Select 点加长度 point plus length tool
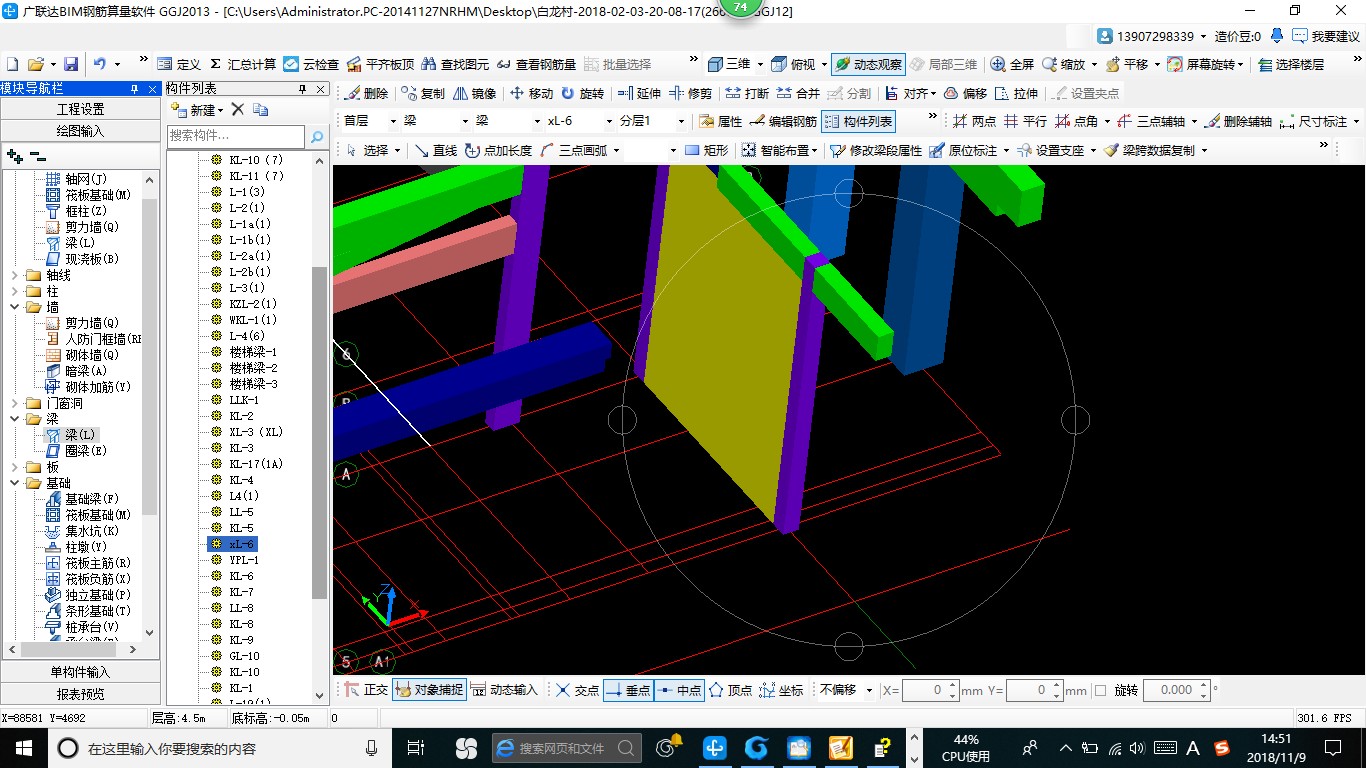Viewport: 1366px width, 768px height. click(498, 150)
